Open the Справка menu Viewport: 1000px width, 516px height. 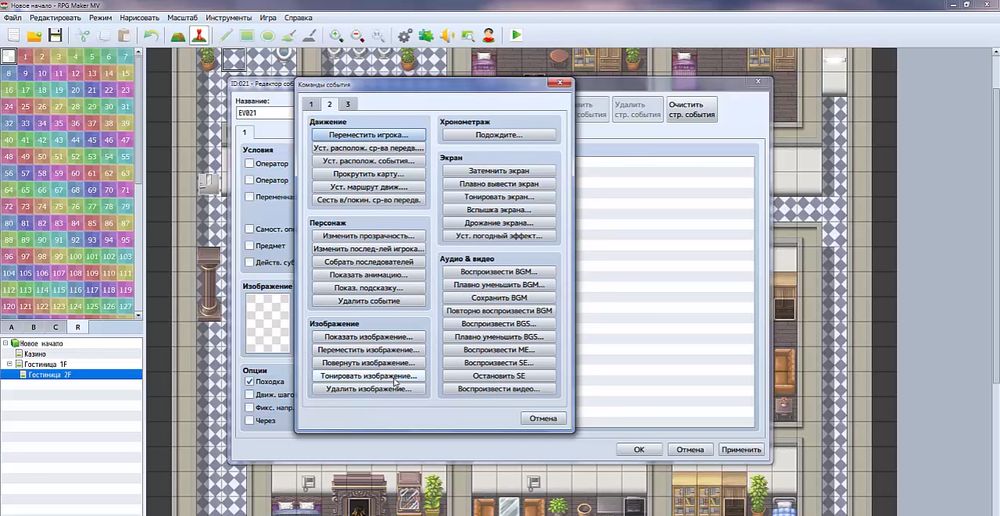pyautogui.click(x=298, y=17)
